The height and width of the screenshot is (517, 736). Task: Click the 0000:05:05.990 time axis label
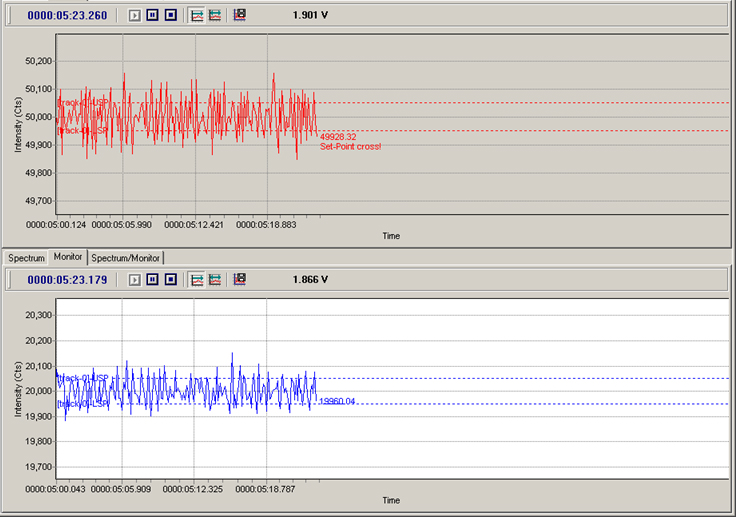click(122, 224)
